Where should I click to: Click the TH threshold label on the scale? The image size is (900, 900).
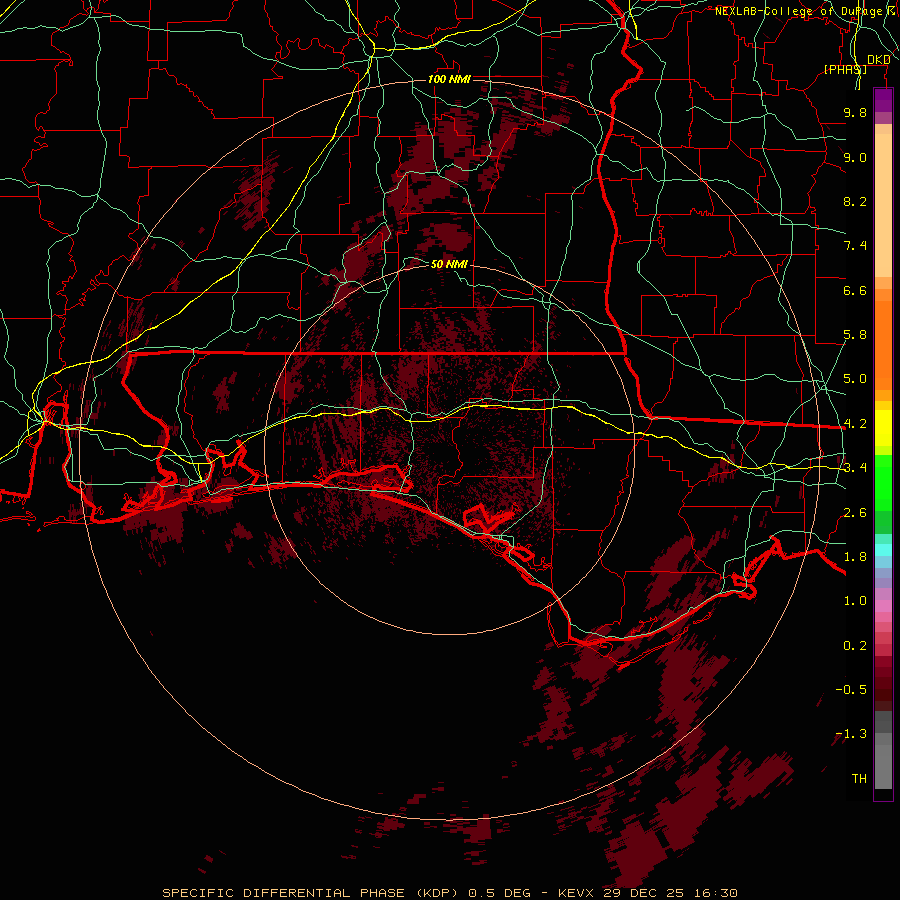click(859, 779)
